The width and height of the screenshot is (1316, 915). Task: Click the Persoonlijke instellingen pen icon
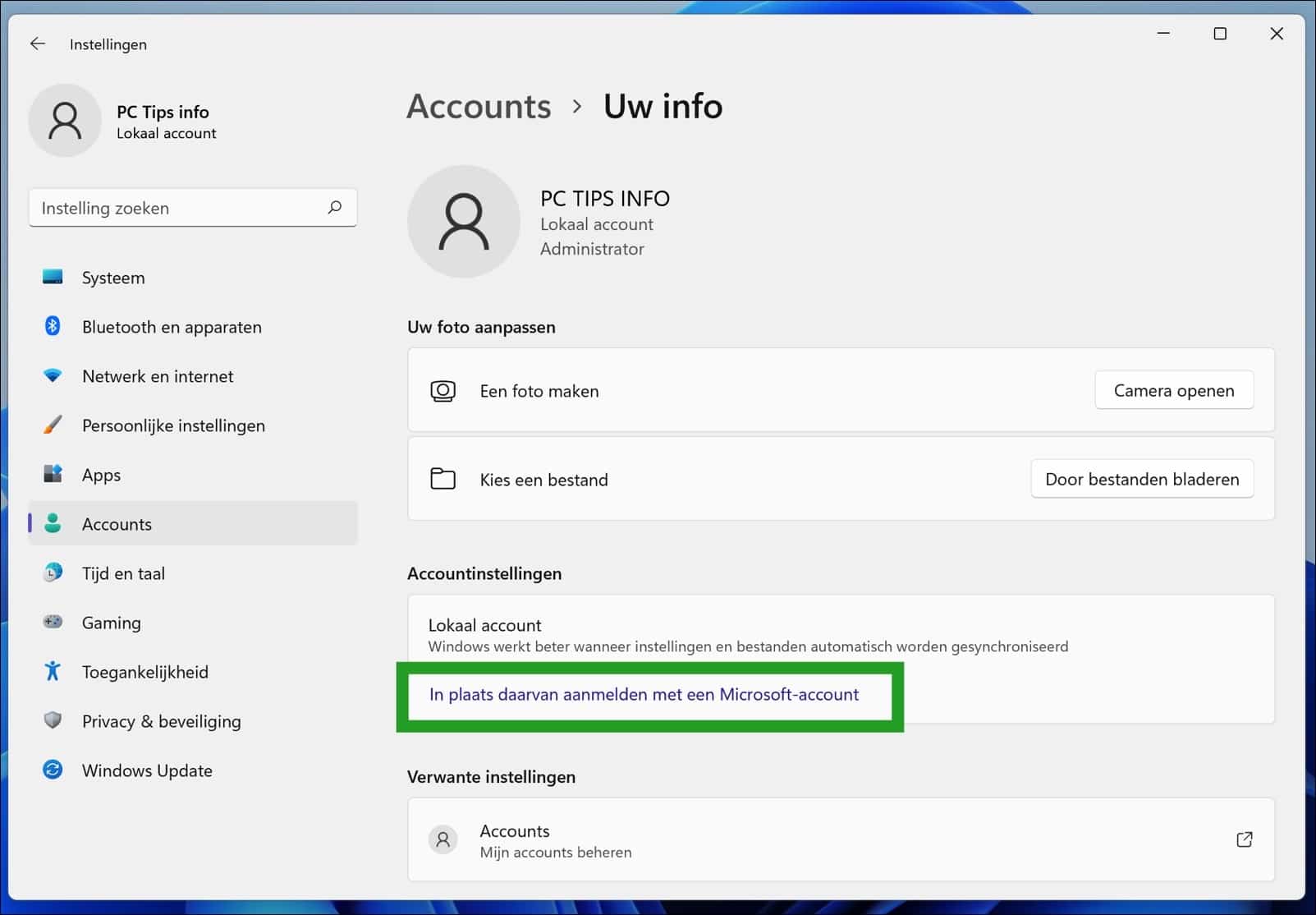click(53, 425)
